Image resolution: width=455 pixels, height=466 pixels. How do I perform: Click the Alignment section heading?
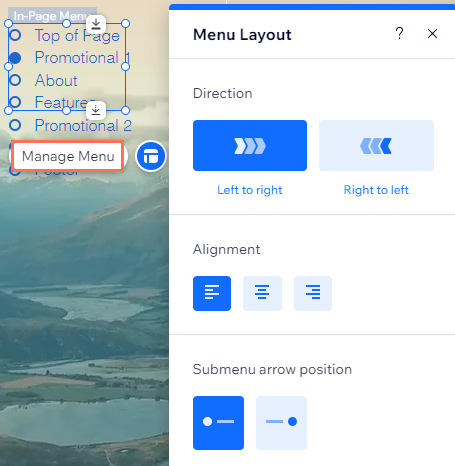click(227, 249)
